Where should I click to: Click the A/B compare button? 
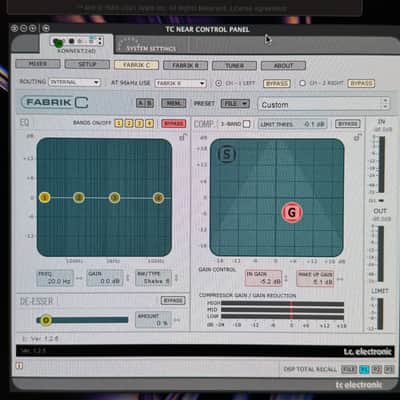point(145,103)
